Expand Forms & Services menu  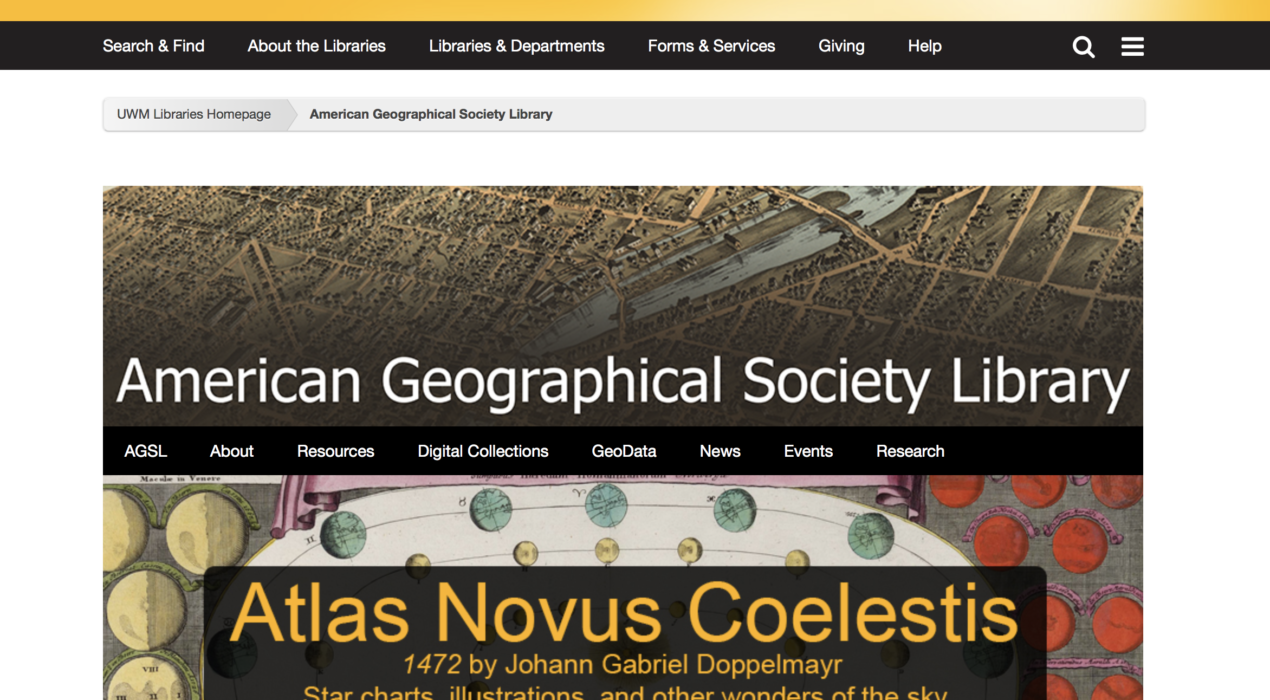pyautogui.click(x=711, y=46)
